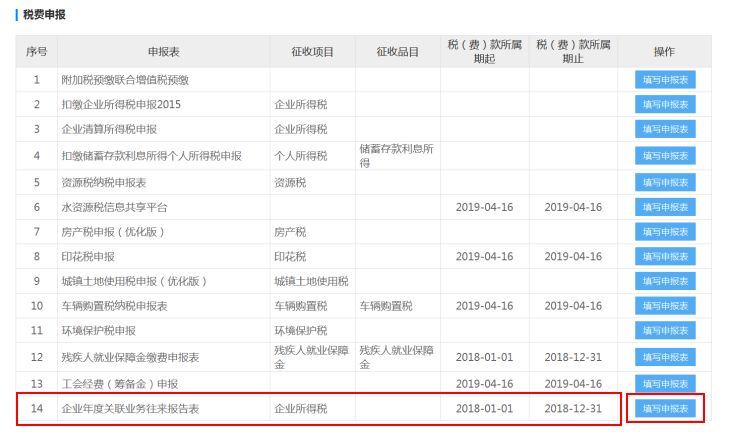
Task: Select the 扣缴企业所得税申报2015 form name
Action: tap(121, 105)
